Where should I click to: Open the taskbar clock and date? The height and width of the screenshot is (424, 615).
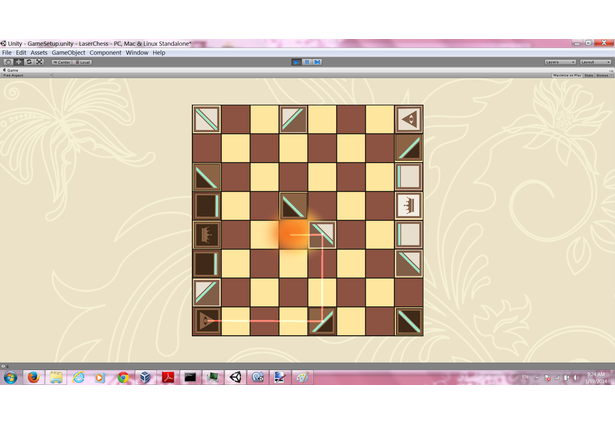(596, 378)
